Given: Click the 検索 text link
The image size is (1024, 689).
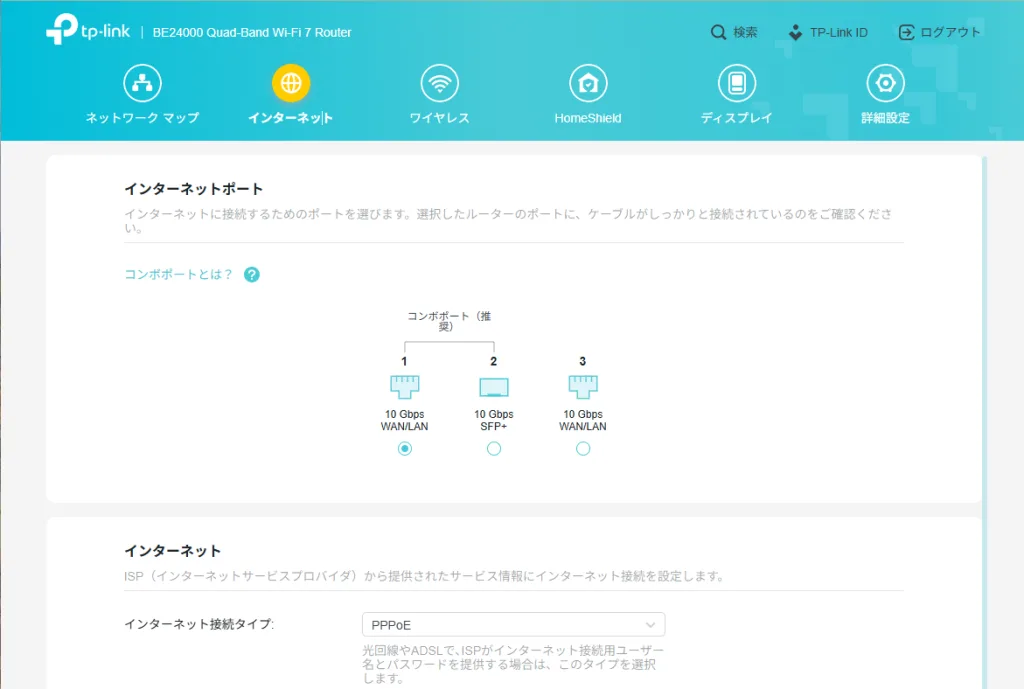Looking at the screenshot, I should (745, 32).
